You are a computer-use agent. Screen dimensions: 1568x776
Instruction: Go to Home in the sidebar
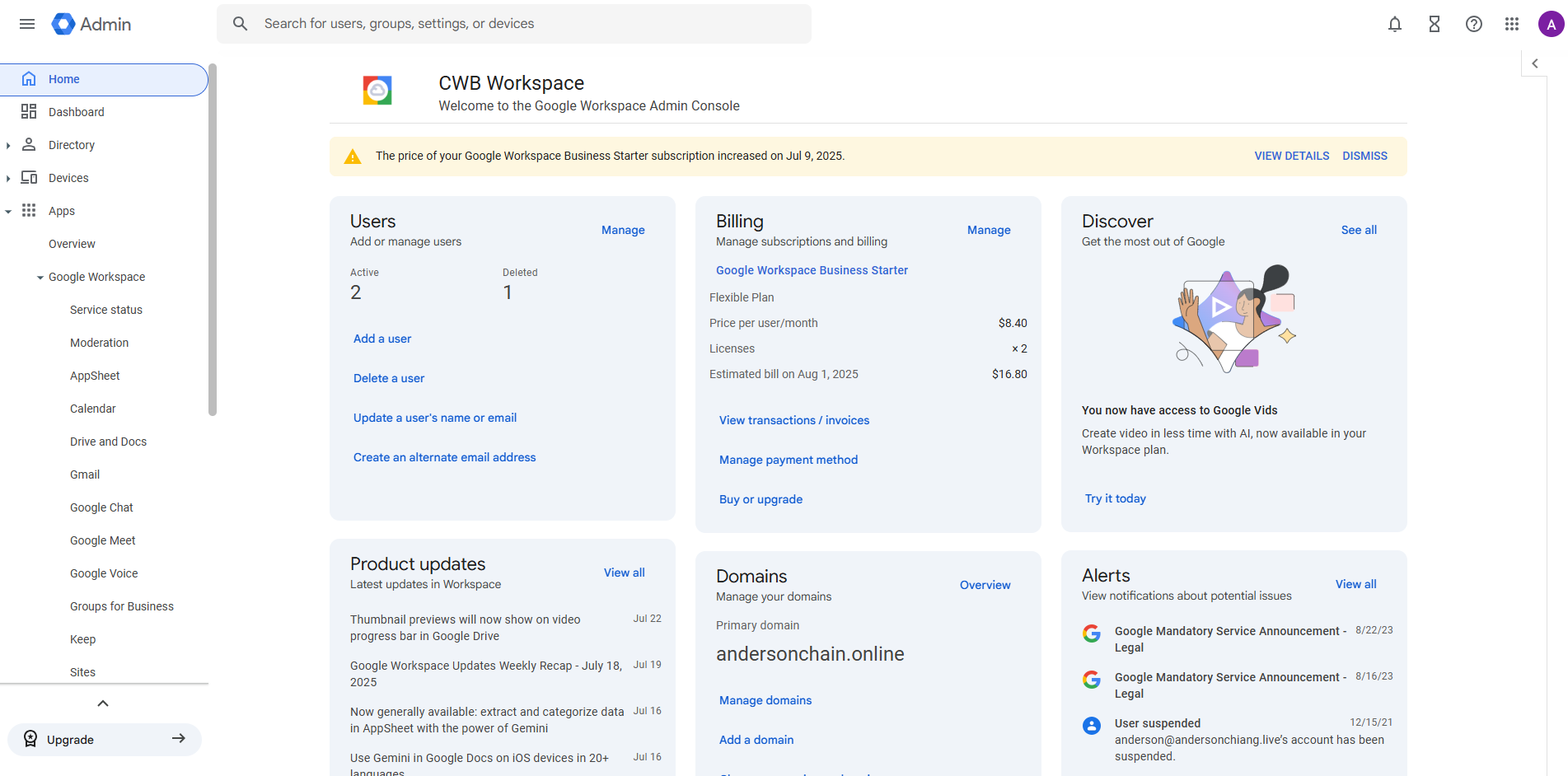(x=104, y=79)
